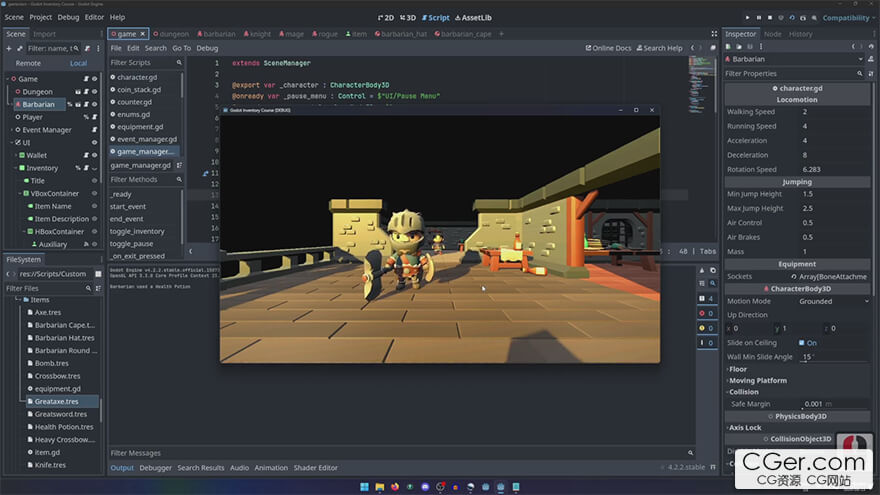Viewport: 880px width, 495px height.
Task: Open the Compatibility renderer dropdown
Action: 849,18
